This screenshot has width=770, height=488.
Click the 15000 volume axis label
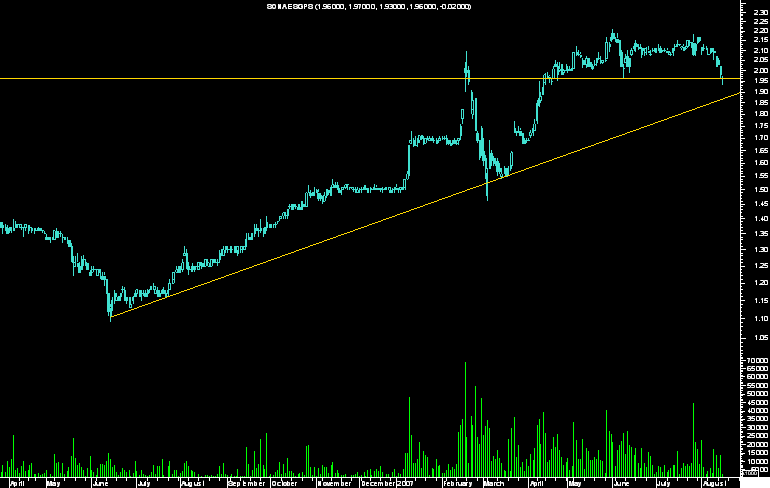point(758,453)
